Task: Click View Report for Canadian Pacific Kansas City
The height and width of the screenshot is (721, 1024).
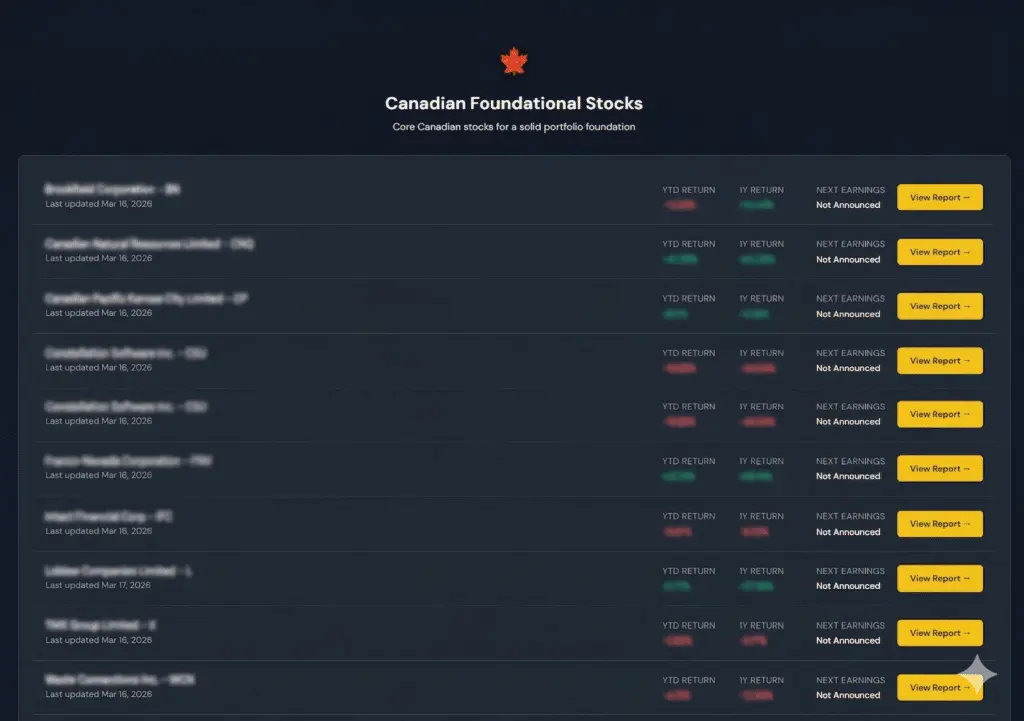Action: (939, 306)
